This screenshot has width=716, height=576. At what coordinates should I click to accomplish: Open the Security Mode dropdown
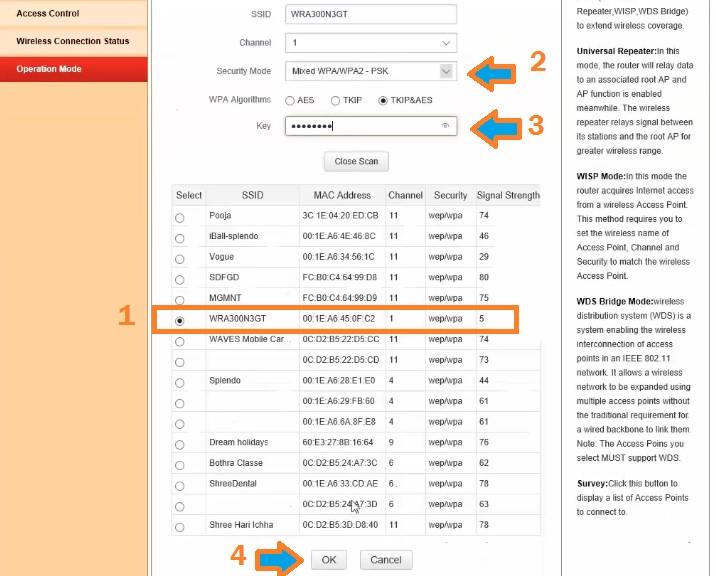tap(446, 72)
